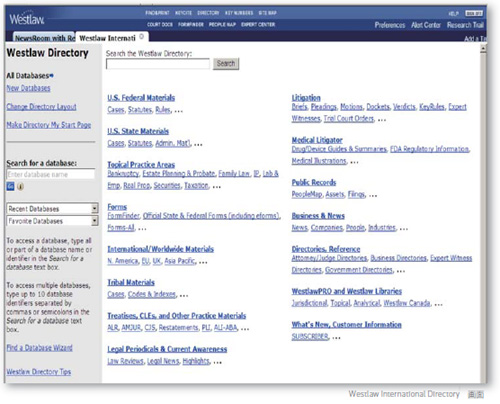The height and width of the screenshot is (404, 500).
Task: Click Make Directory My Start Page
Action: (49, 125)
